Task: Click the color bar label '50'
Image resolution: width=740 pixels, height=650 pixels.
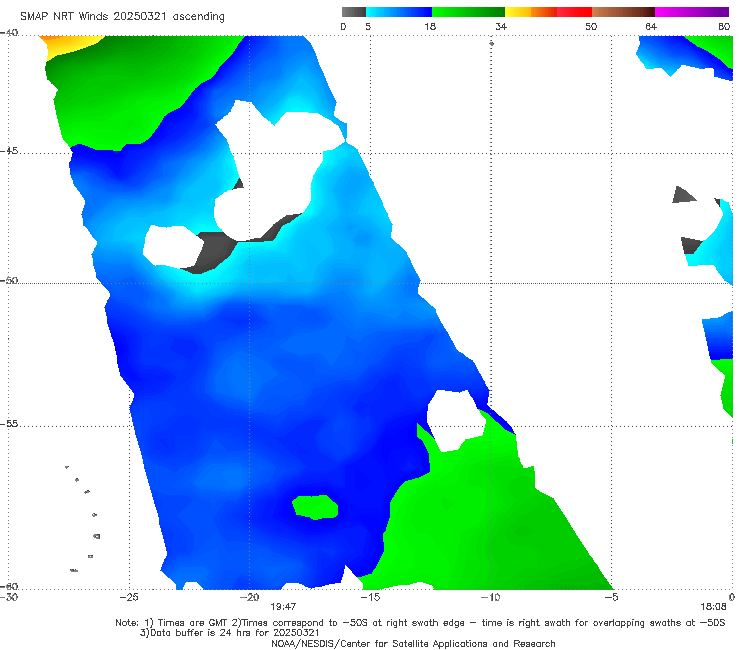Action: coord(591,26)
